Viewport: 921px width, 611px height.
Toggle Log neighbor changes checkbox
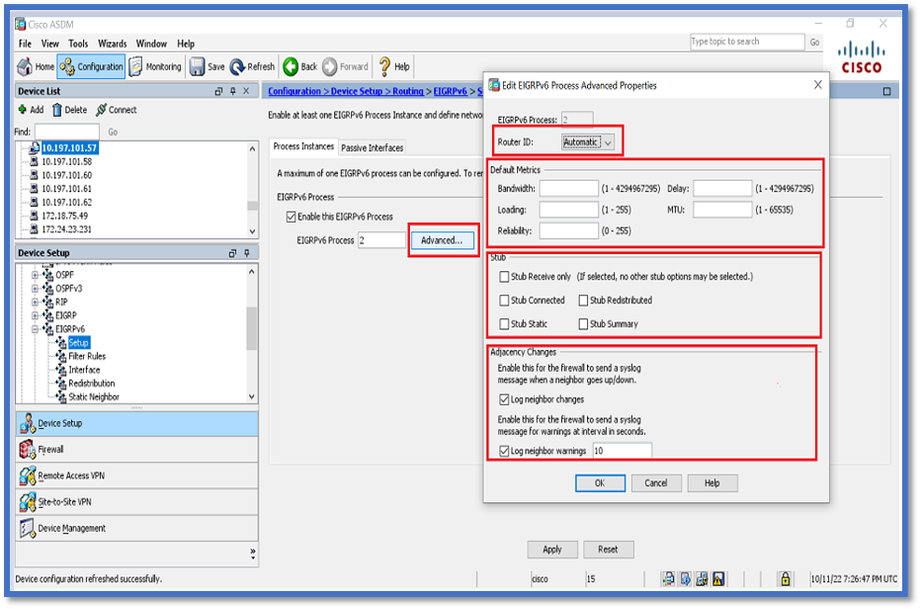[x=504, y=400]
